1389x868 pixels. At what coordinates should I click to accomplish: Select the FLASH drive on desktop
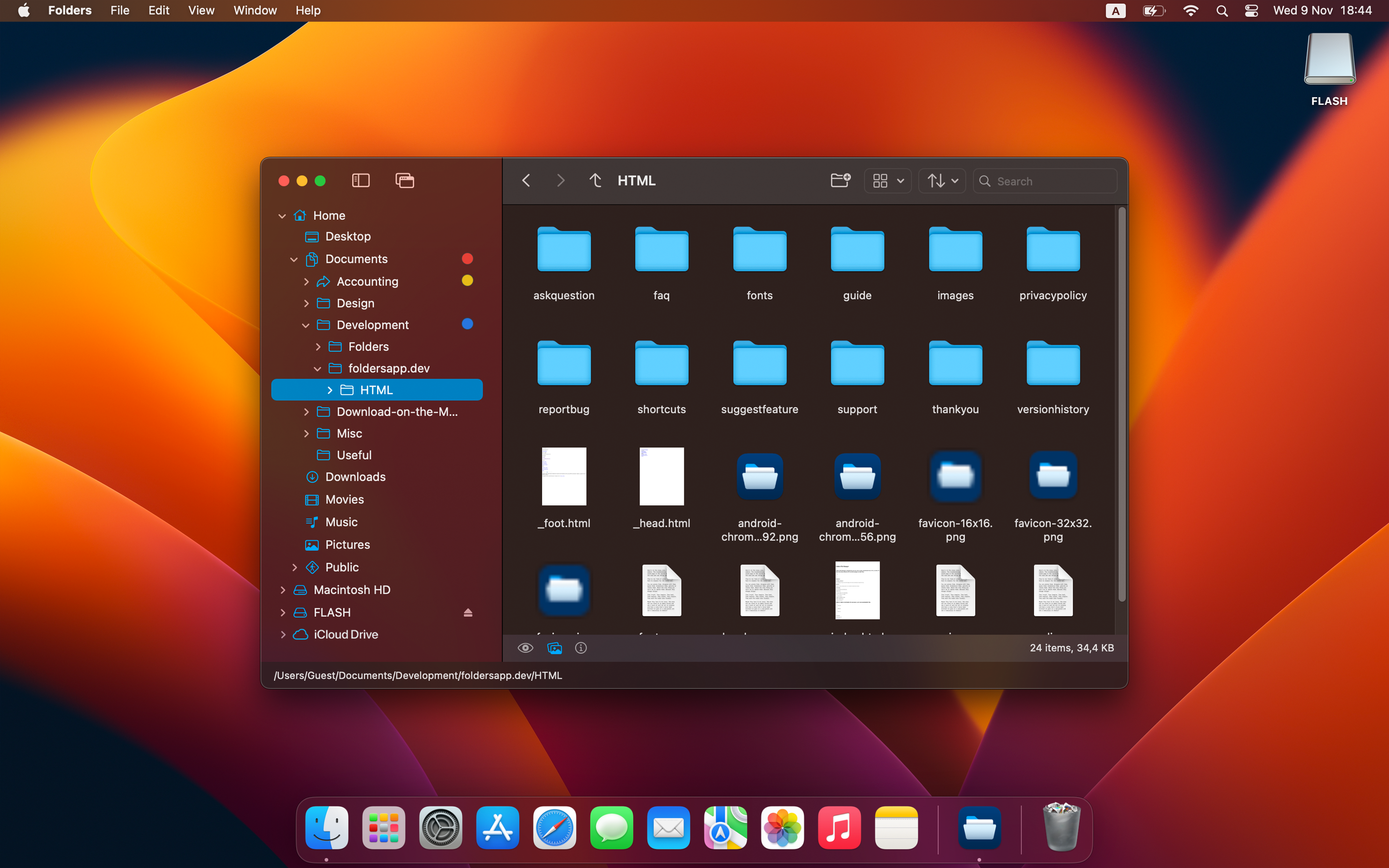click(x=1329, y=69)
